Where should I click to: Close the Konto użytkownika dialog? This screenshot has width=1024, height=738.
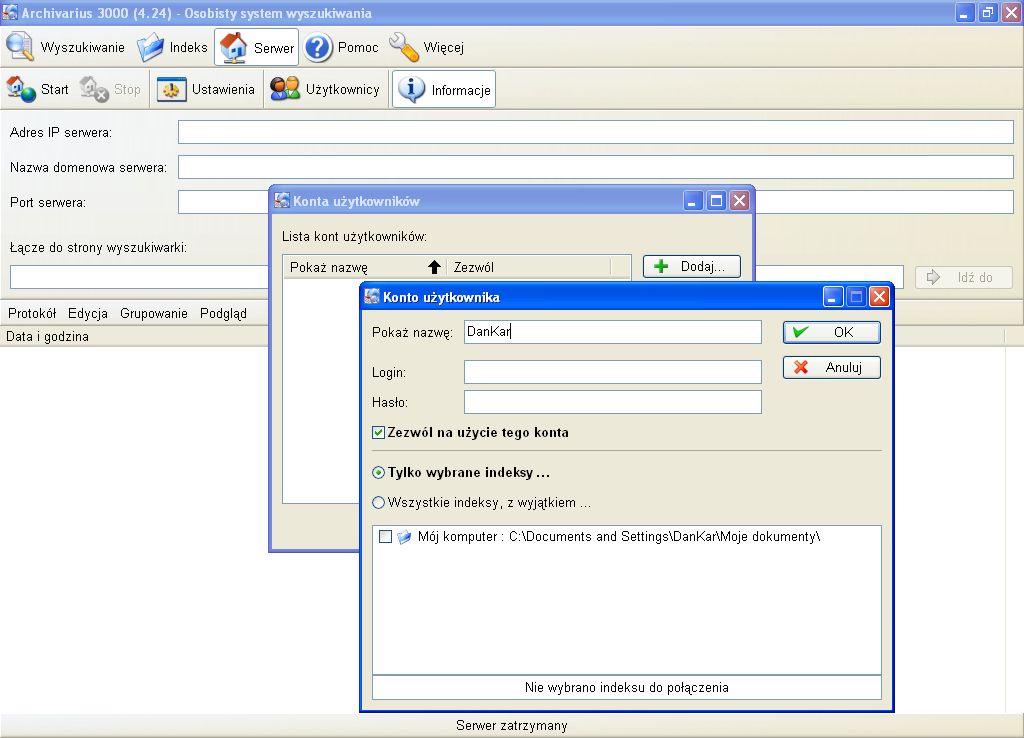pyautogui.click(x=880, y=297)
